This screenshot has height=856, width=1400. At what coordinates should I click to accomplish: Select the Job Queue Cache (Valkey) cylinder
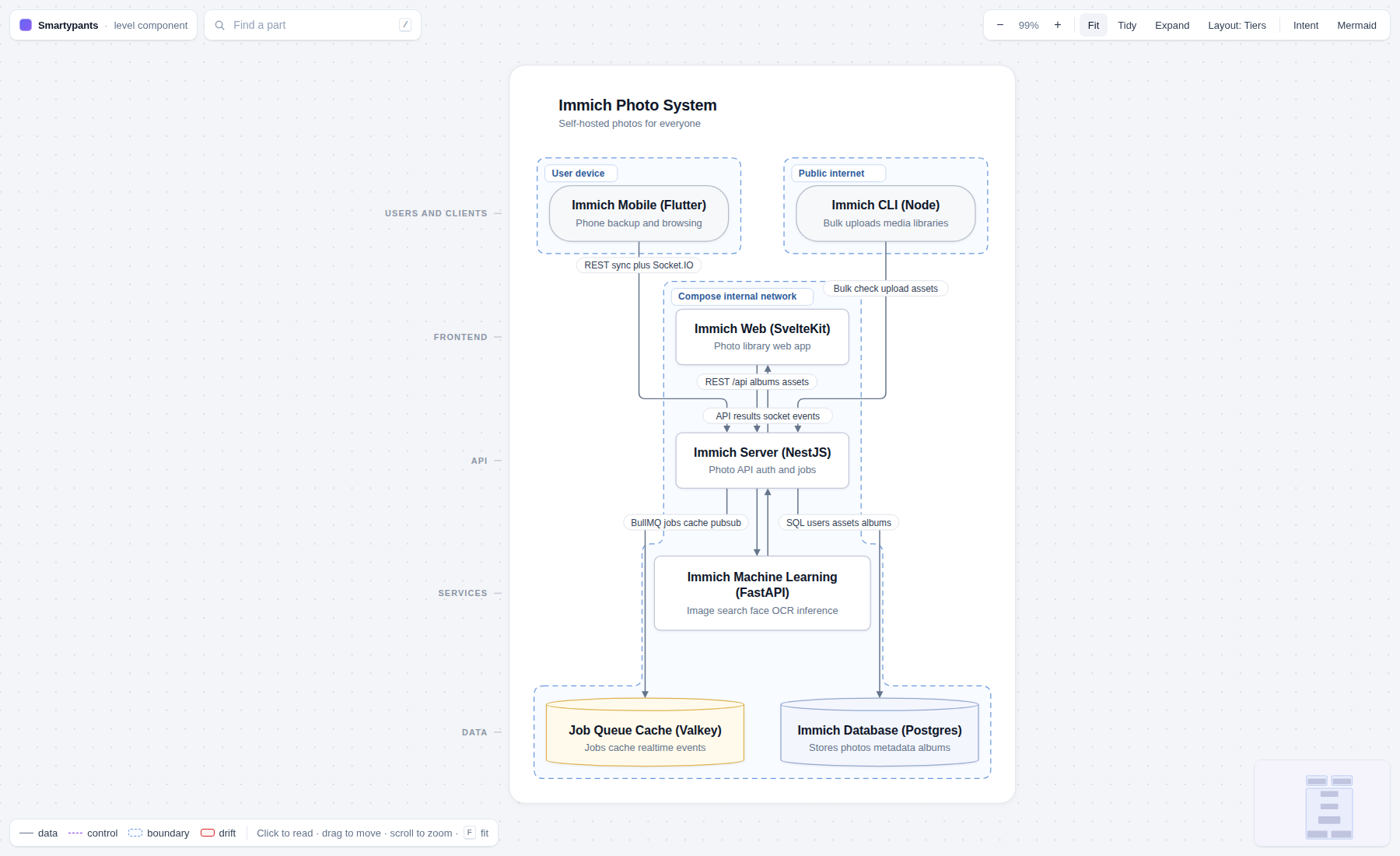click(645, 732)
